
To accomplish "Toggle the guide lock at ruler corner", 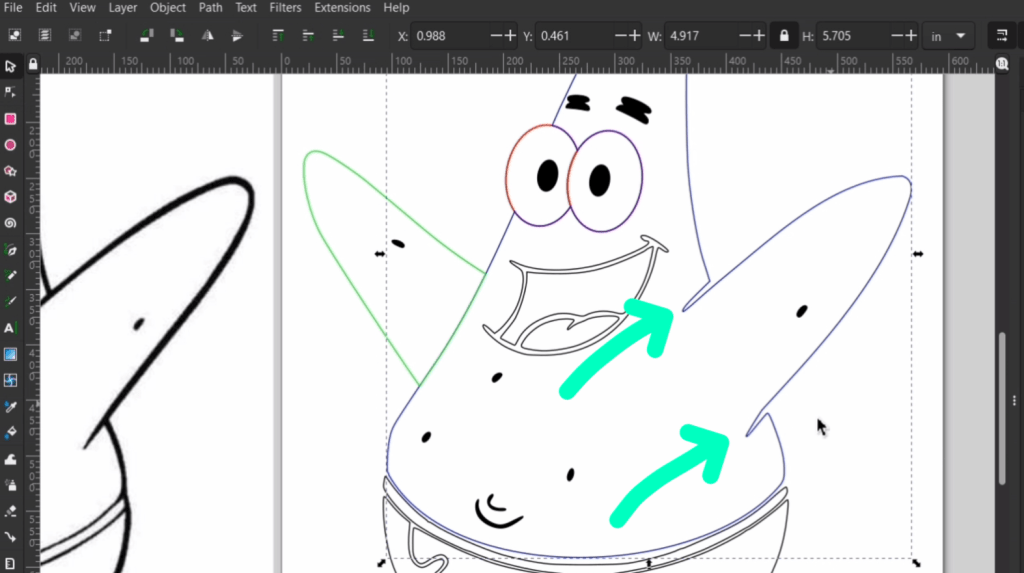I will click(x=33, y=63).
